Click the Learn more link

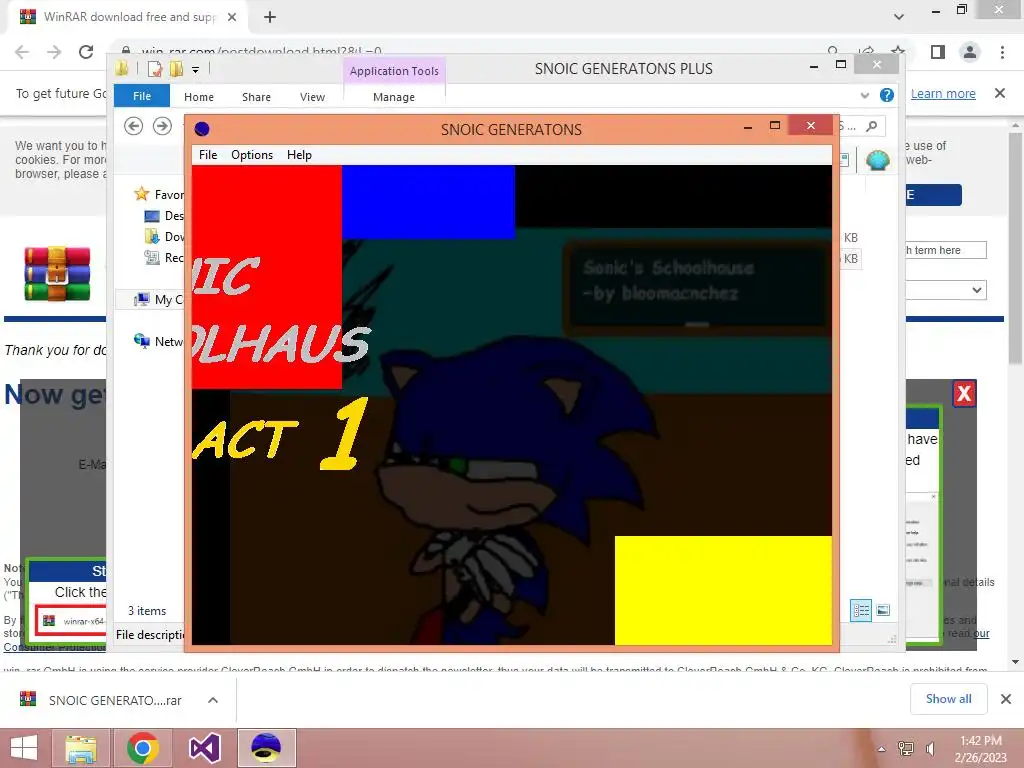tap(943, 93)
